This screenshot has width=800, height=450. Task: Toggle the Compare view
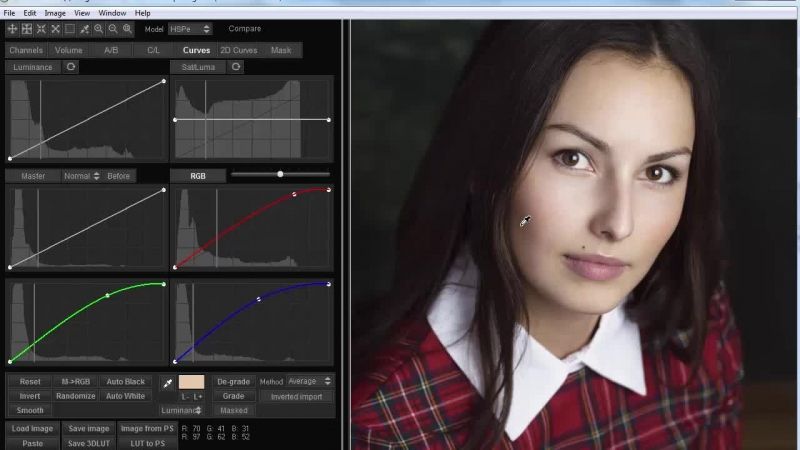(x=244, y=29)
